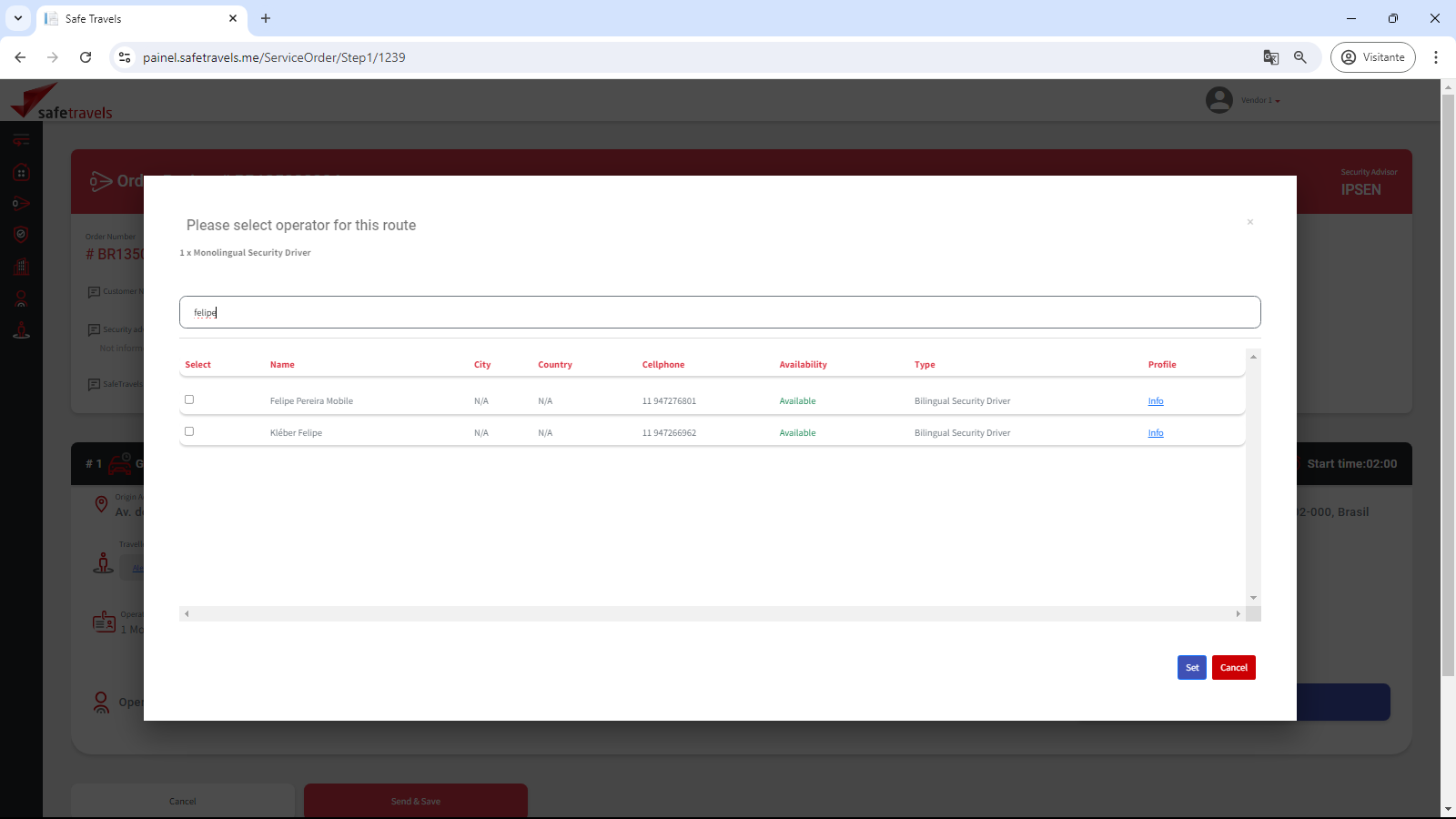The height and width of the screenshot is (819, 1456).
Task: Open Info profile link for Kléber Felipe
Action: tap(1155, 433)
